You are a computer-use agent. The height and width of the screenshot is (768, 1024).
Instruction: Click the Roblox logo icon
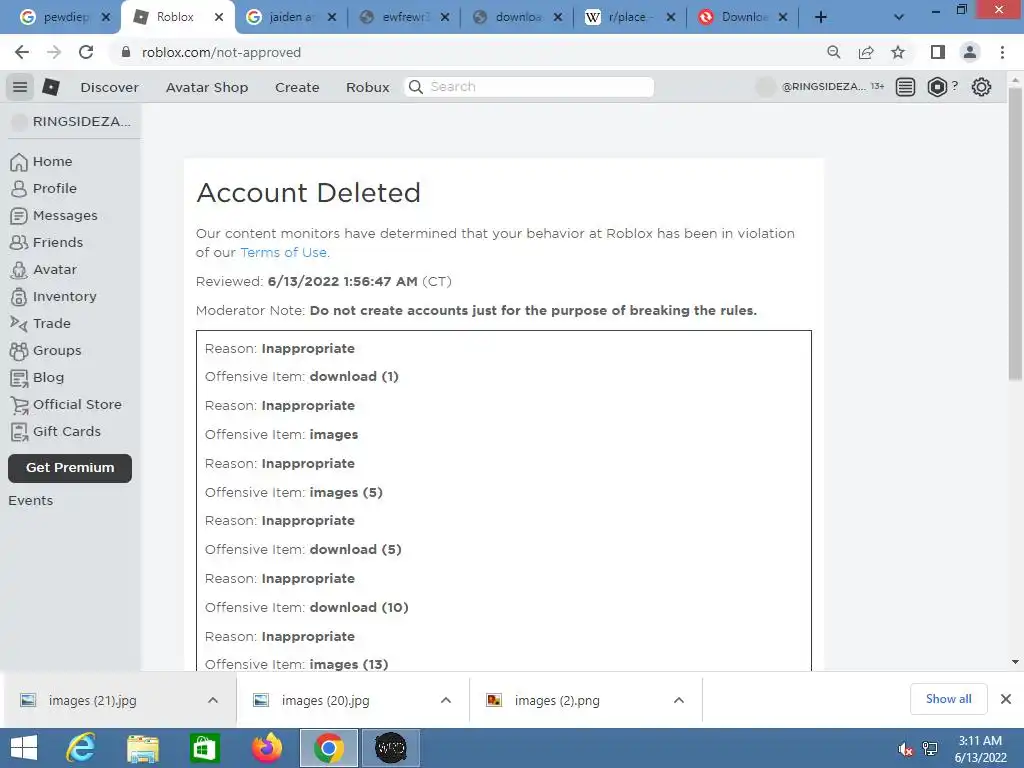tap(51, 87)
